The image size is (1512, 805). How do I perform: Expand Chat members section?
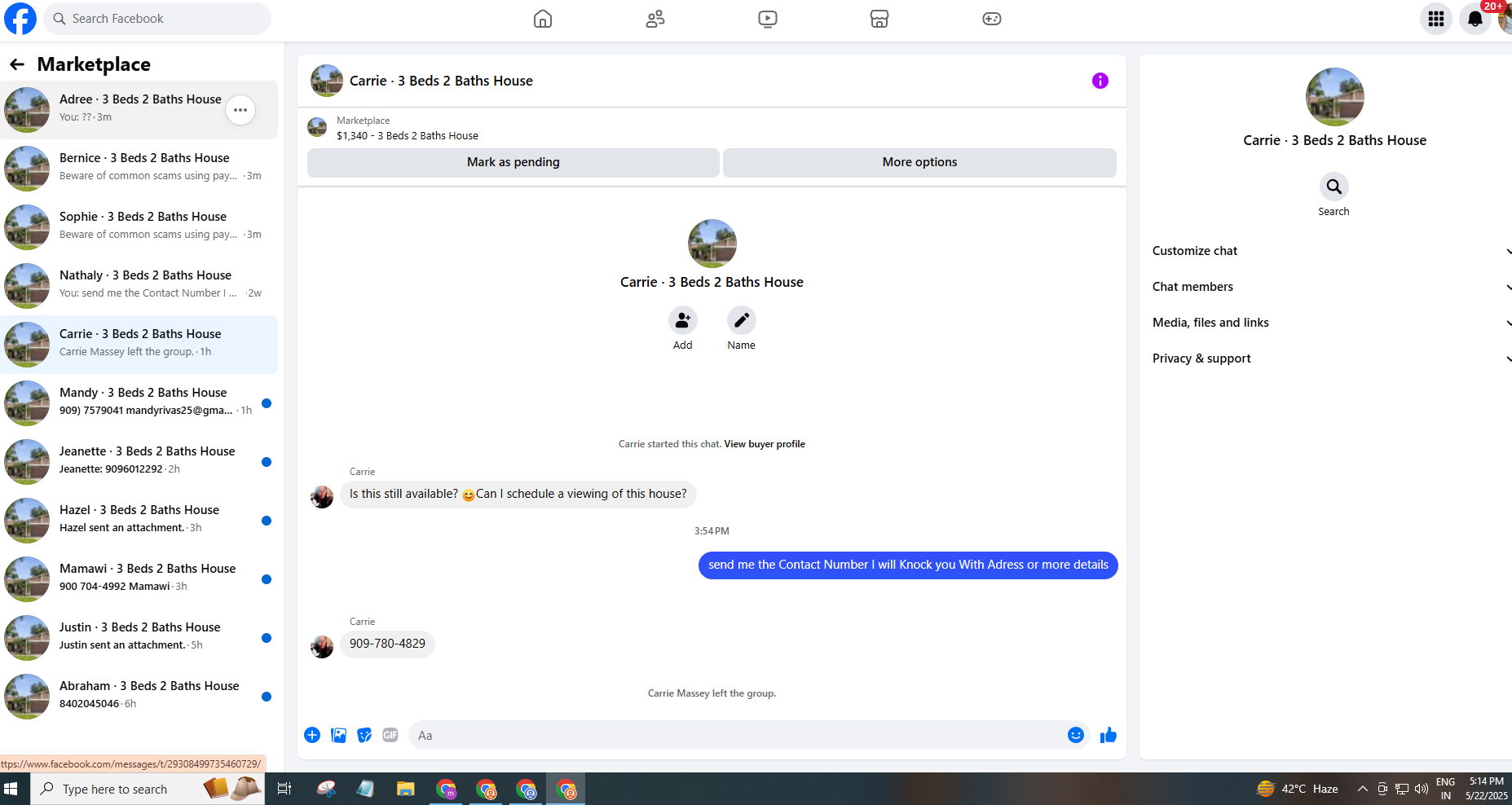click(x=1330, y=287)
